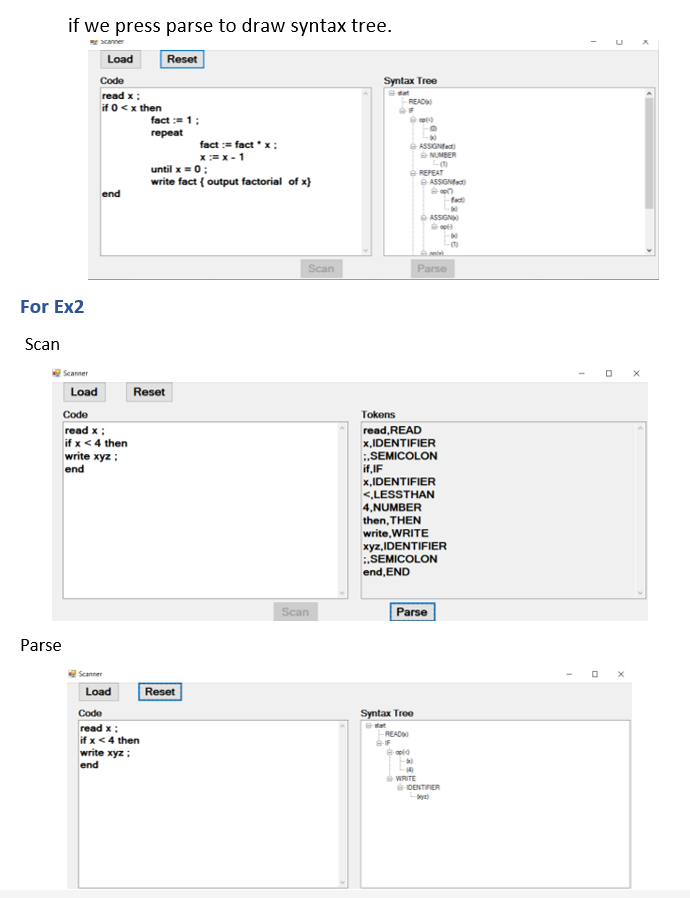Click Reset in the factorial code window
The height and width of the screenshot is (898, 690).
pyautogui.click(x=182, y=59)
